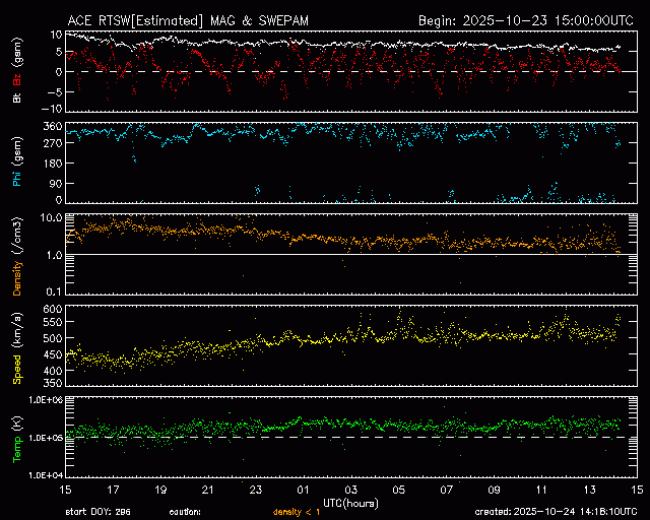This screenshot has width=650, height=520.
Task: Click the Density (/cm3) axis label
Action: click(16, 255)
